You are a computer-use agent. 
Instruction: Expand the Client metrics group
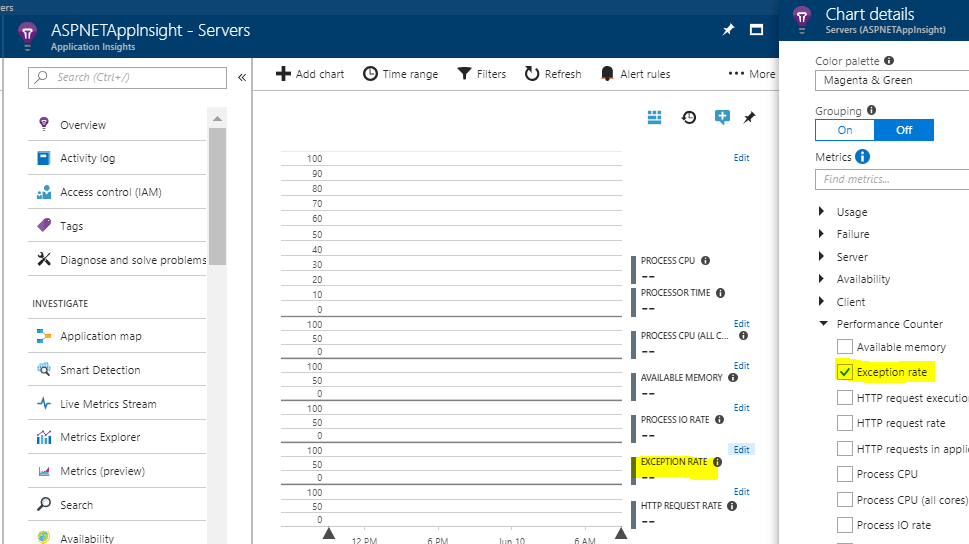pyautogui.click(x=821, y=302)
